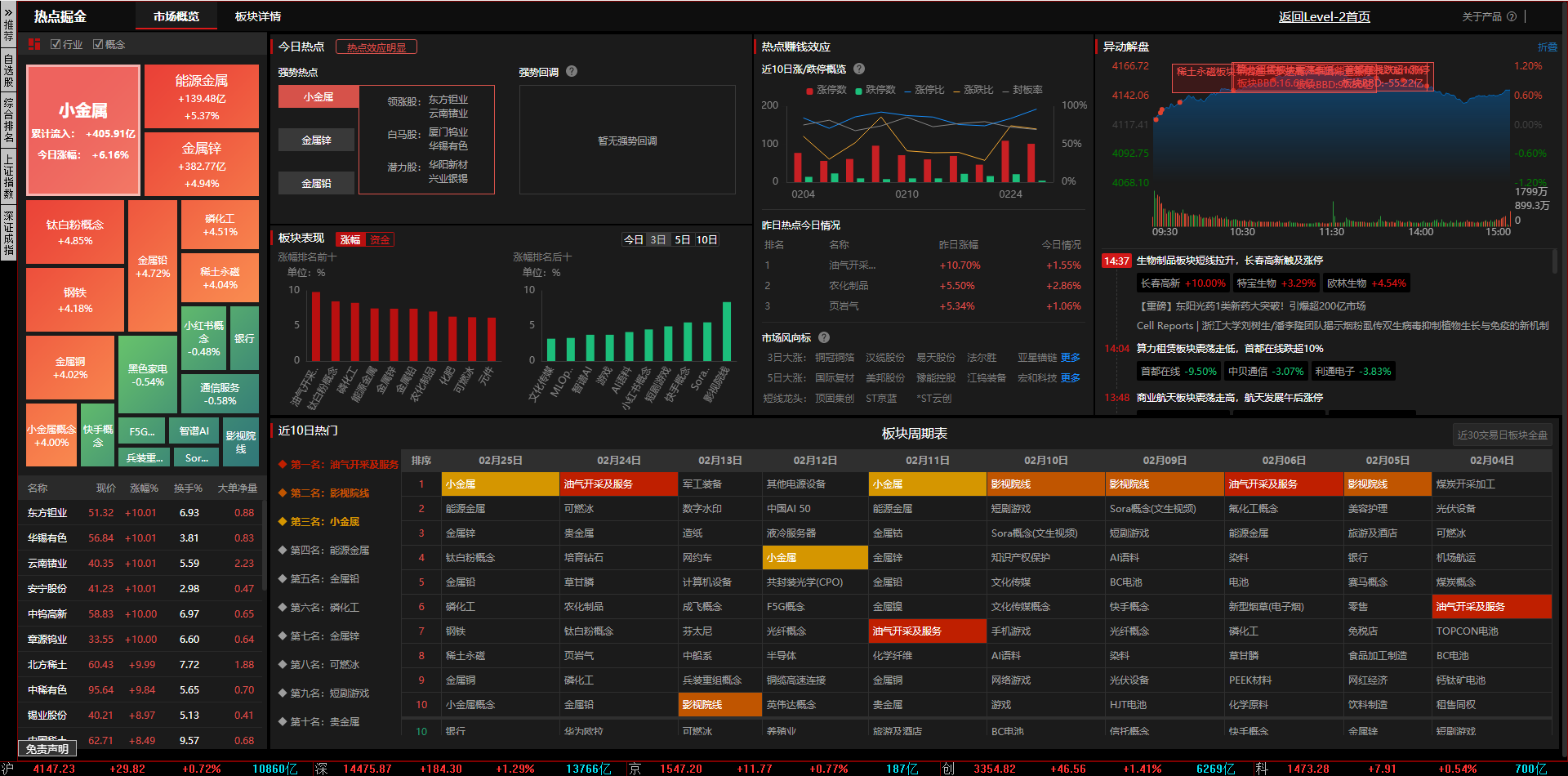Collapse the 异动解盘 panel via 折叠
1568x776 pixels.
click(1547, 47)
